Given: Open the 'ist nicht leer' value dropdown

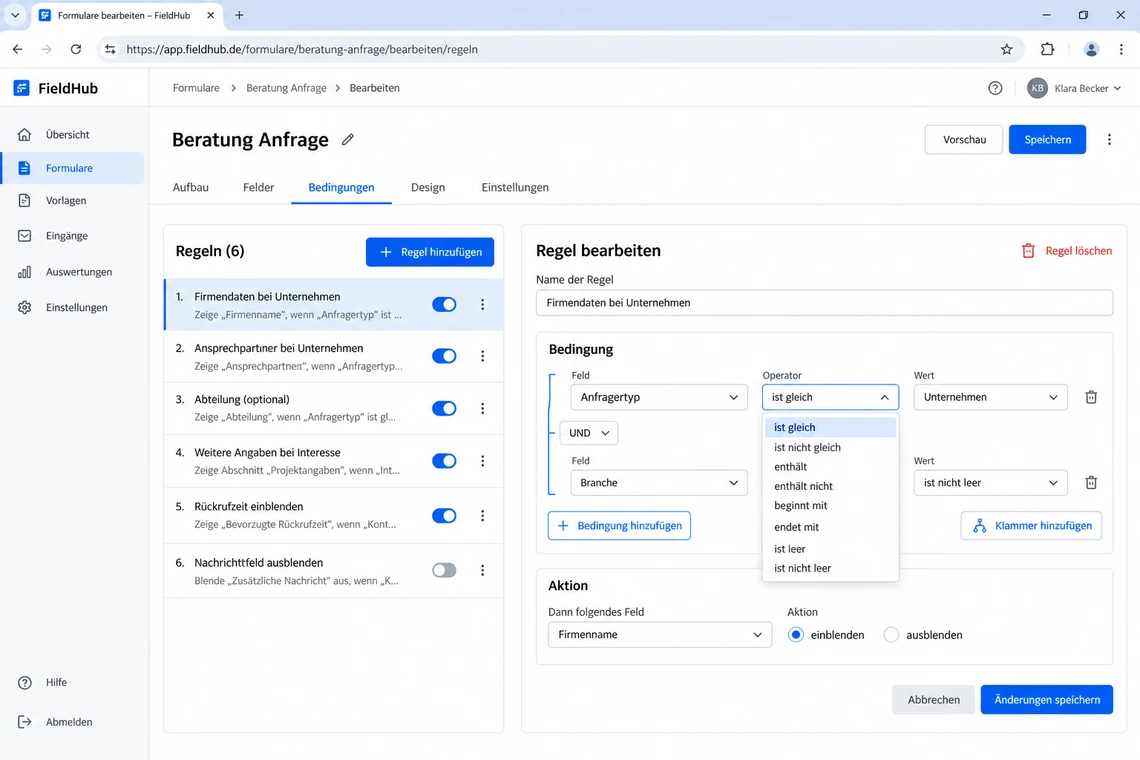Looking at the screenshot, I should point(990,483).
